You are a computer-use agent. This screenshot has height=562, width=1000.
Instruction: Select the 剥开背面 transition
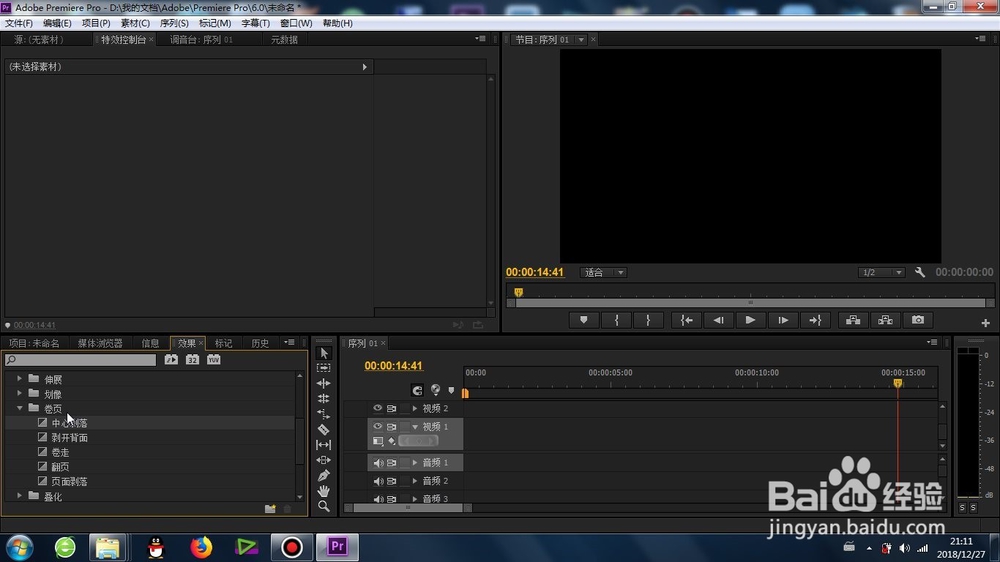coord(70,438)
